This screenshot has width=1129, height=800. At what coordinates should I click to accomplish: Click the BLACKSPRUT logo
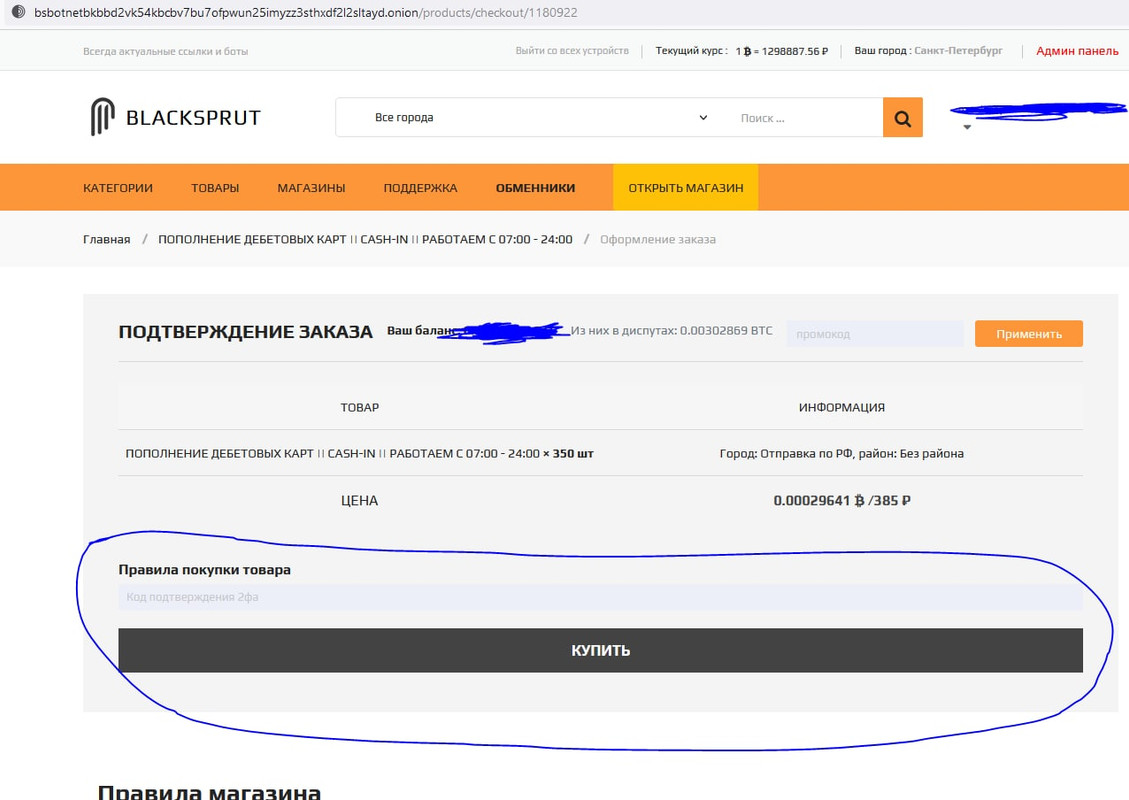pyautogui.click(x=175, y=117)
